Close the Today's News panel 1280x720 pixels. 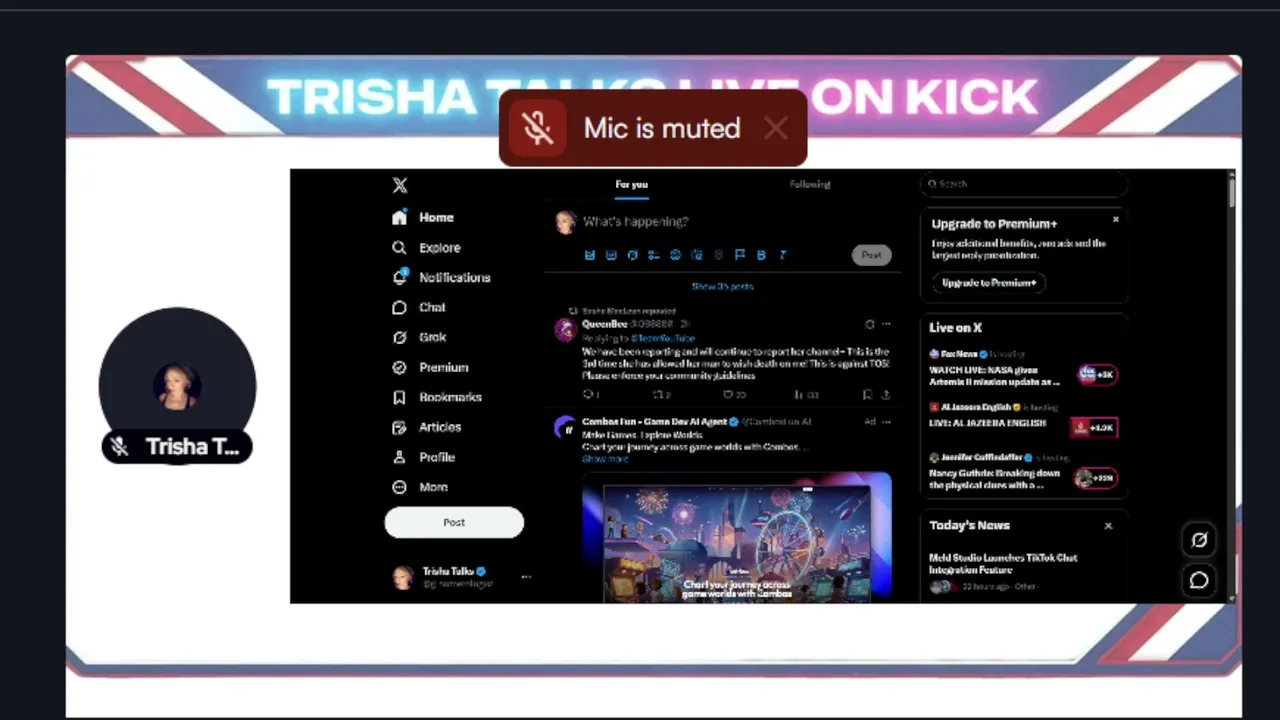coord(1108,526)
